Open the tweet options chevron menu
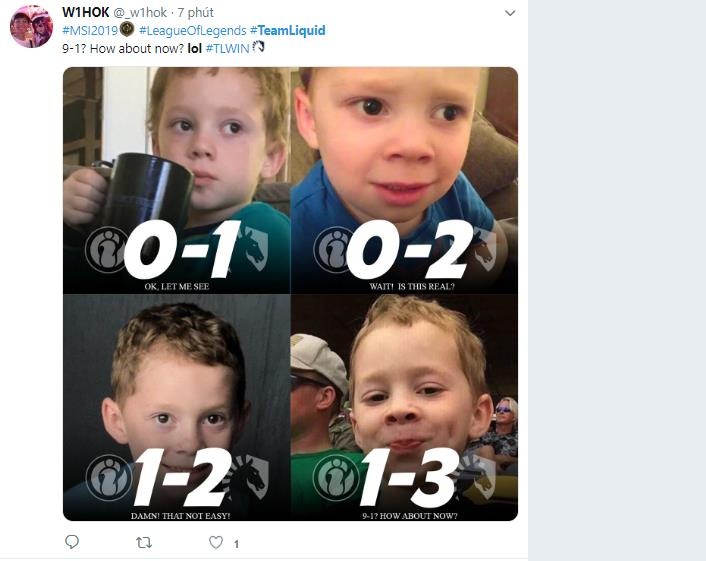 pyautogui.click(x=510, y=13)
